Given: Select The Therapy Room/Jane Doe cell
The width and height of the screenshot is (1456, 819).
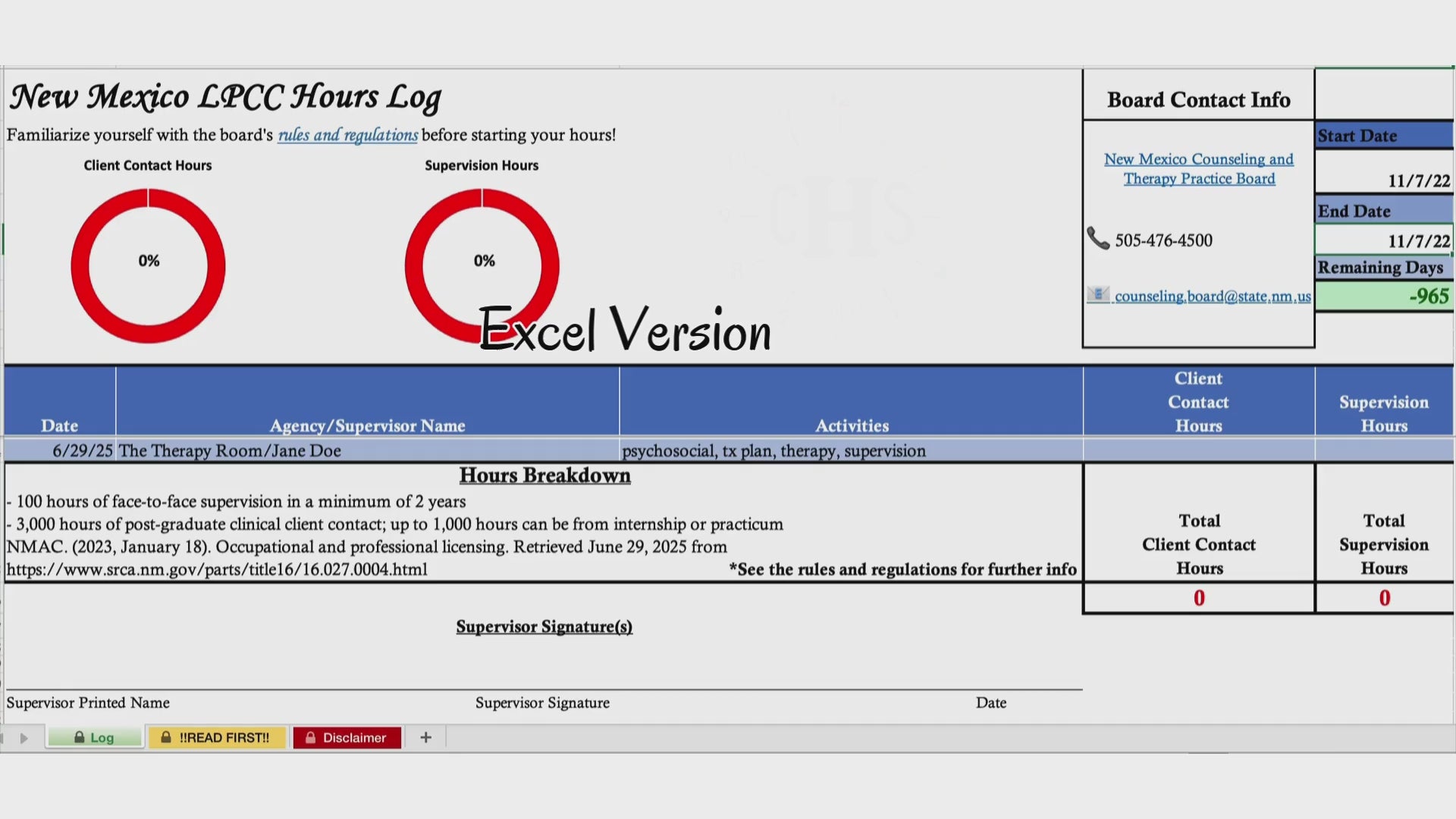Looking at the screenshot, I should tap(367, 450).
